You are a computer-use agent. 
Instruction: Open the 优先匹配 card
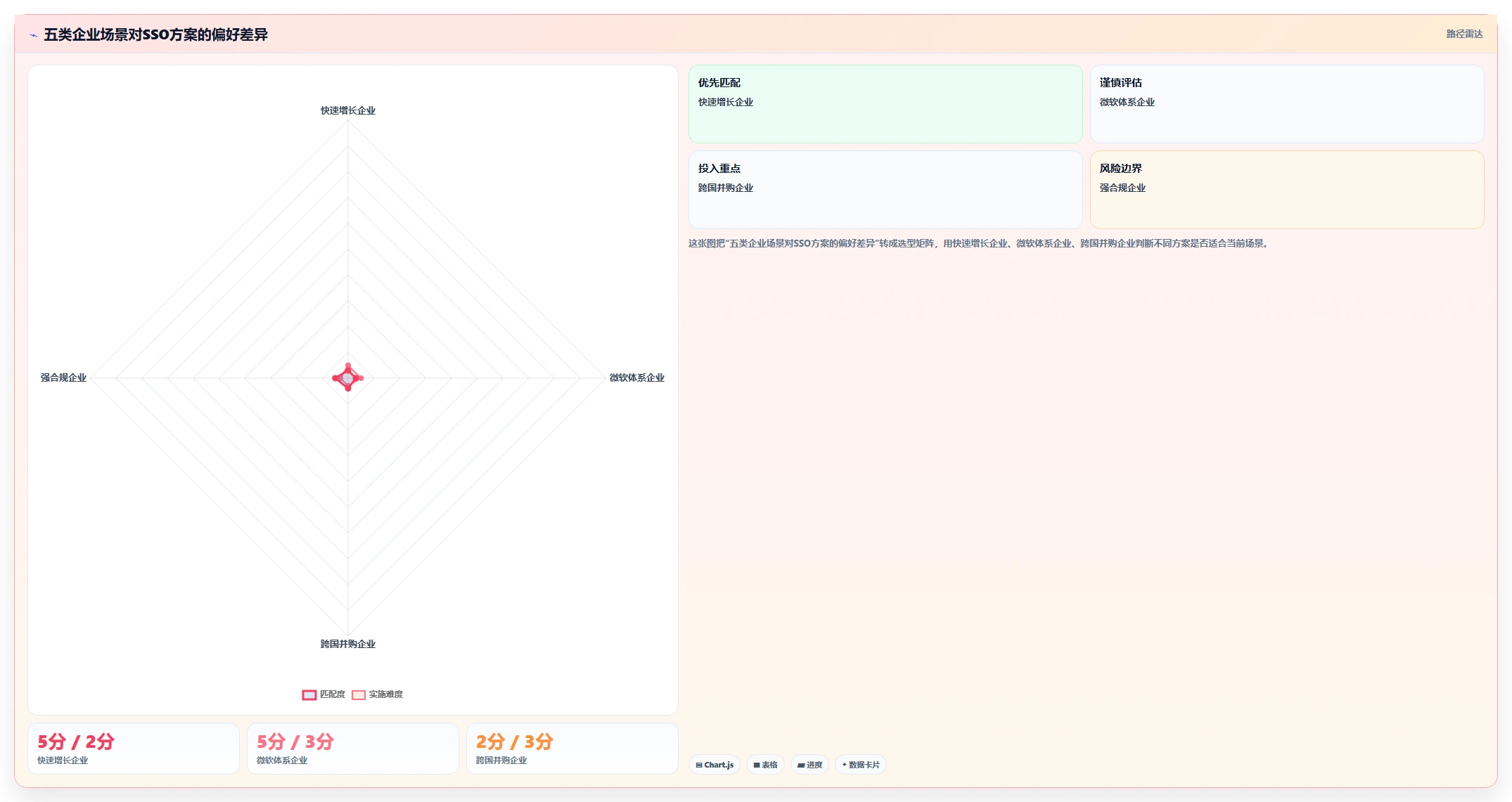pos(885,104)
